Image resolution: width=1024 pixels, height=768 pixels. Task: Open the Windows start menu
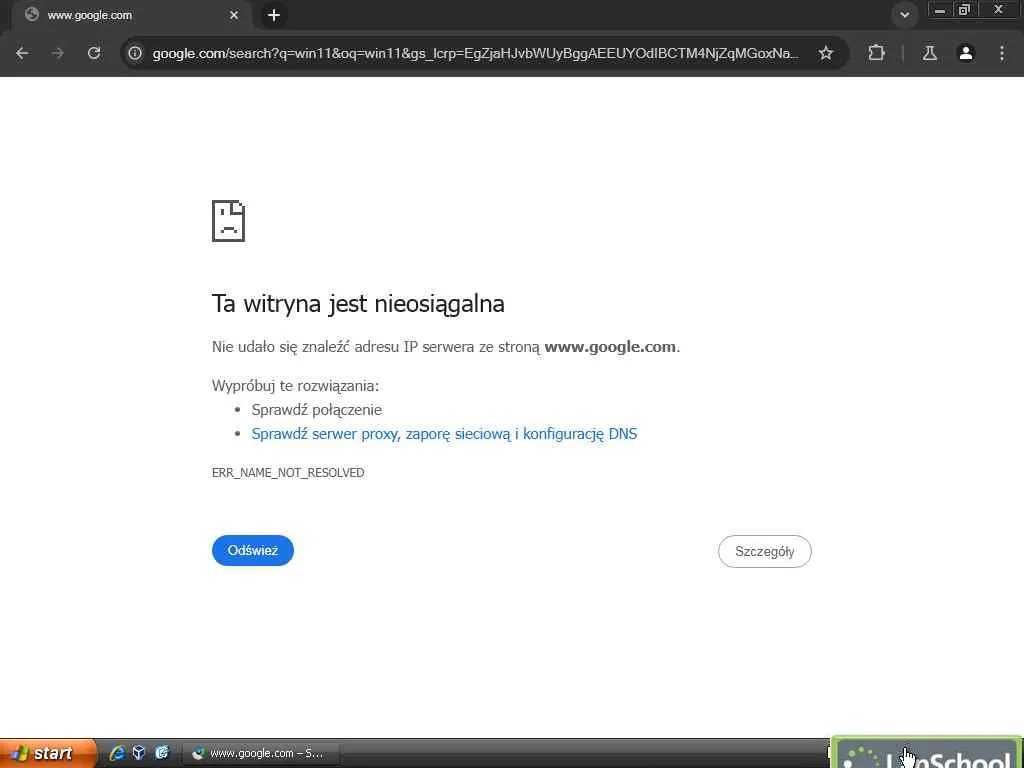(48, 753)
